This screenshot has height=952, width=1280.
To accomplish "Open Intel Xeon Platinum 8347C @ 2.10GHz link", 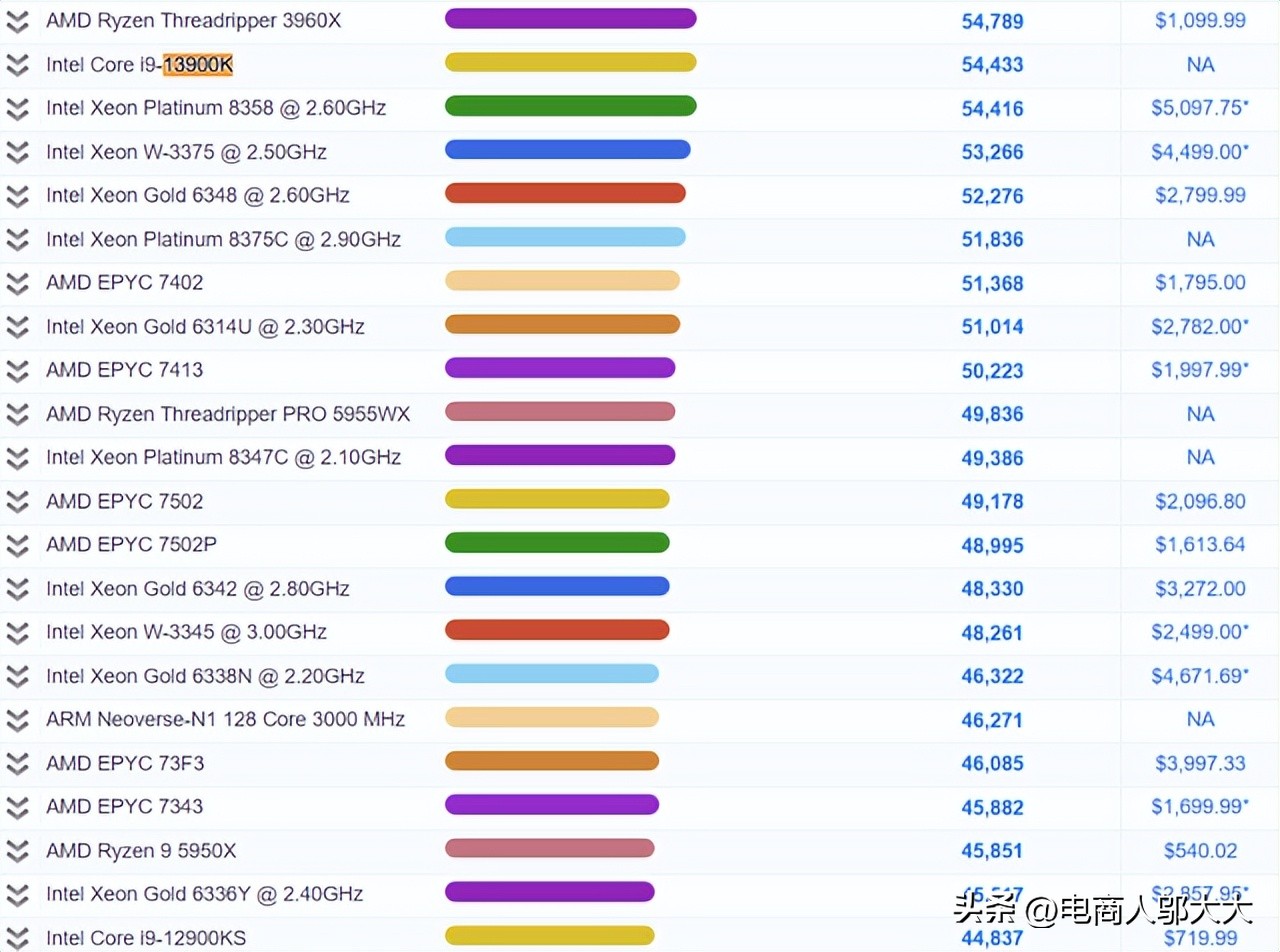I will click(223, 456).
